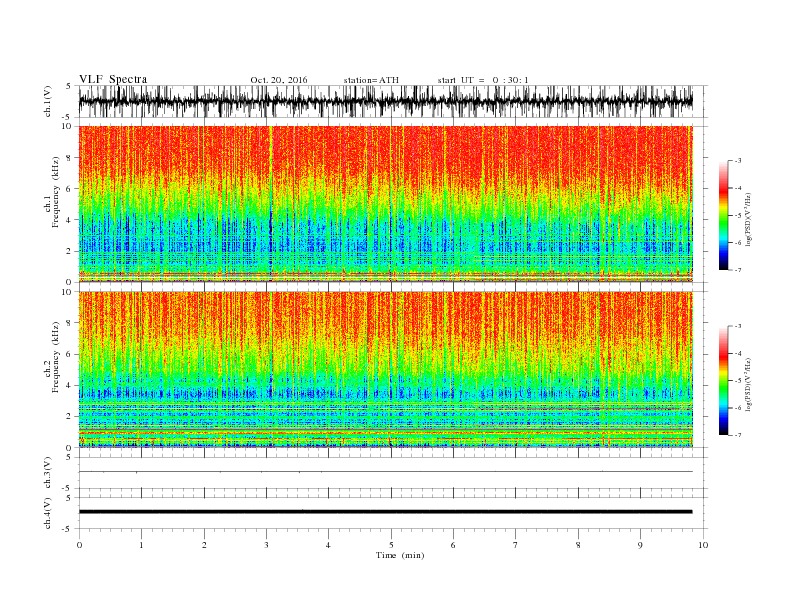Click time axis tick label "3"
The height and width of the screenshot is (612, 792).
[x=266, y=545]
